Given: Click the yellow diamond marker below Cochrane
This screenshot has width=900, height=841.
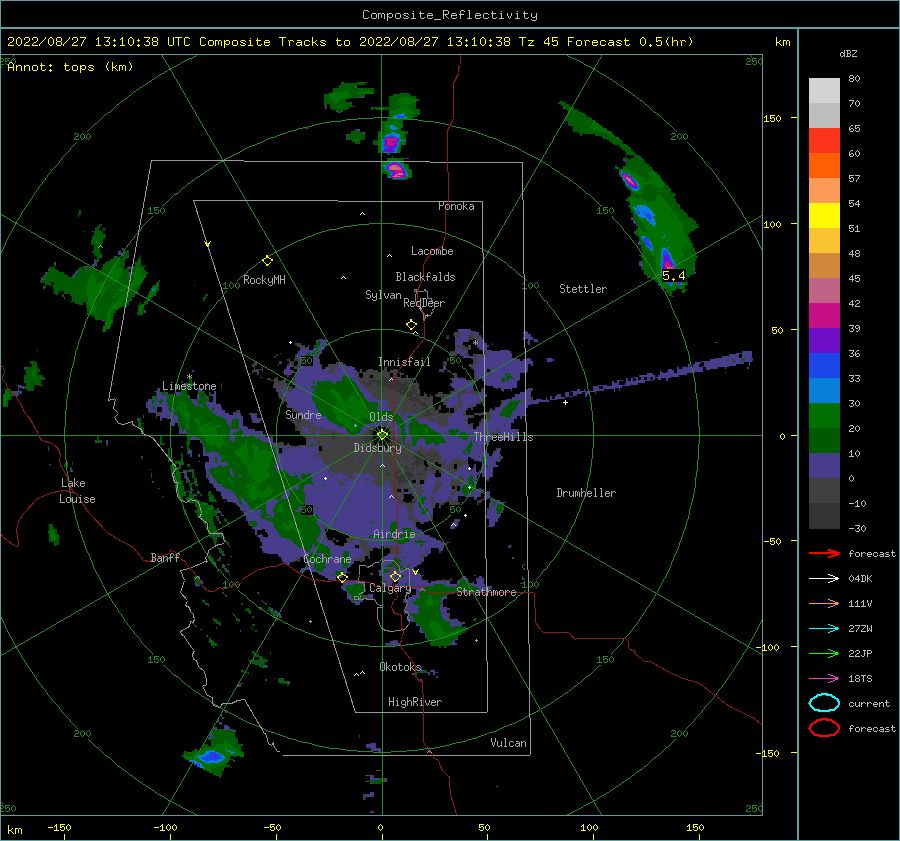Looking at the screenshot, I should pos(342,577).
